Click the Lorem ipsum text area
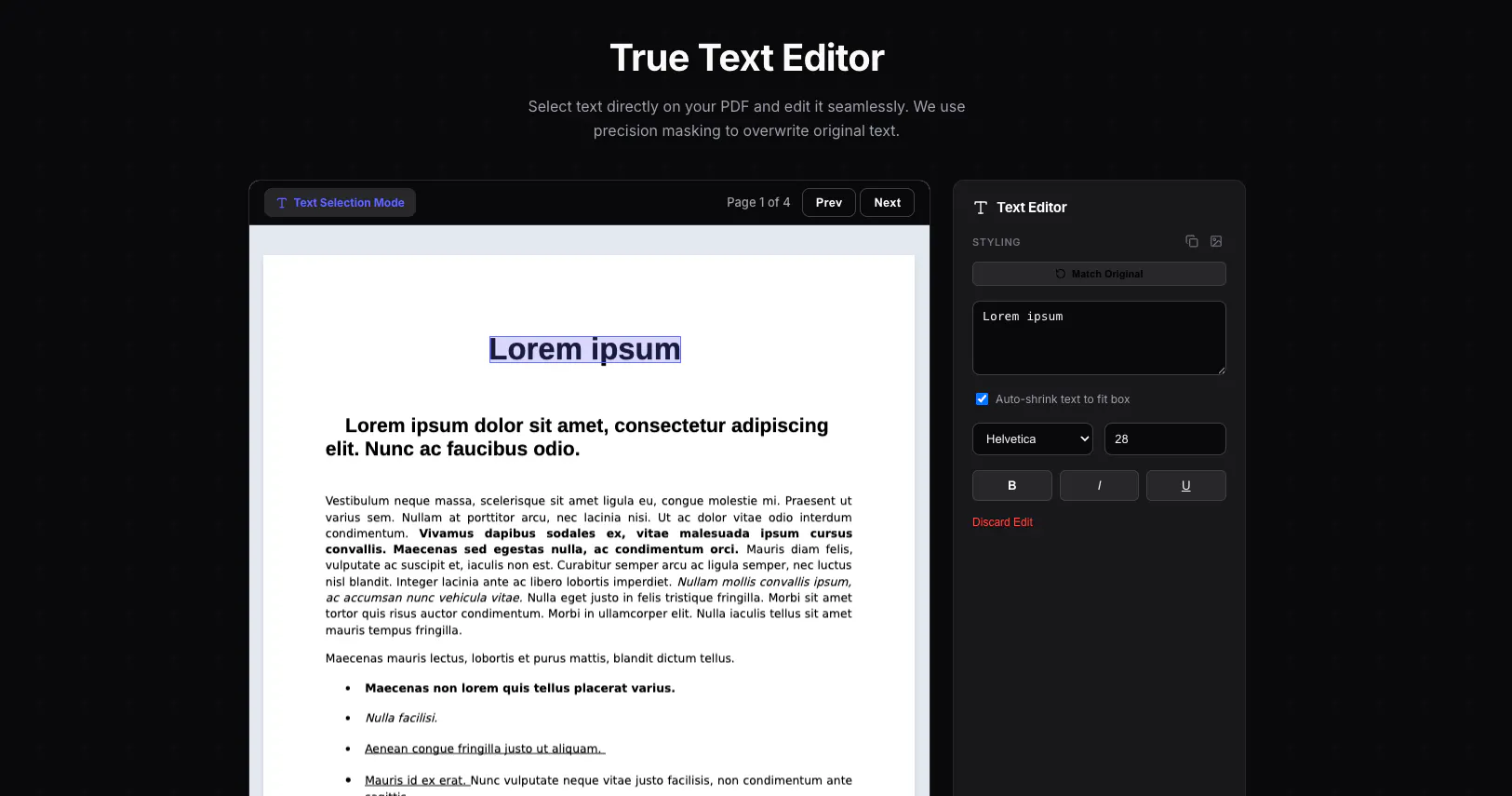This screenshot has height=796, width=1512. point(1099,338)
